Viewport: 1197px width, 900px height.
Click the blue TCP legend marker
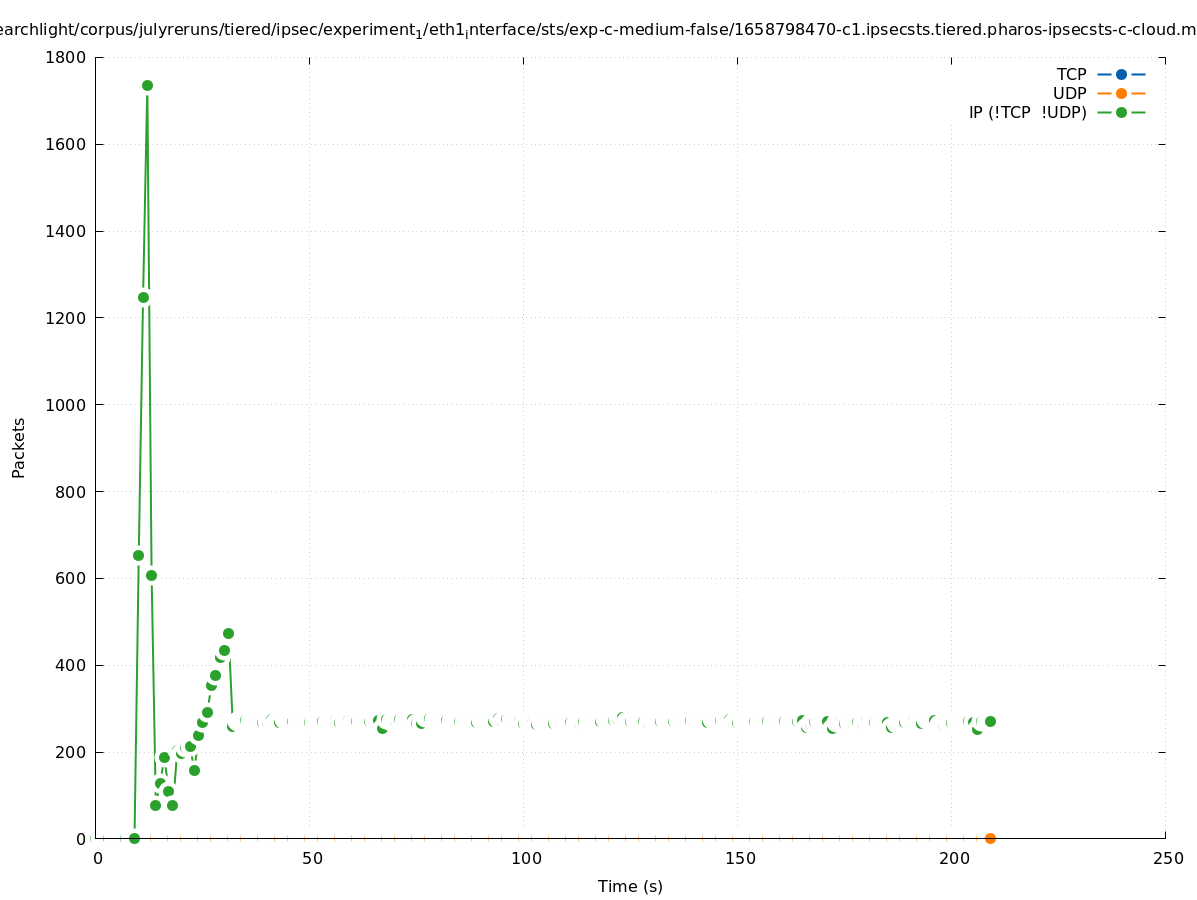[1121, 74]
